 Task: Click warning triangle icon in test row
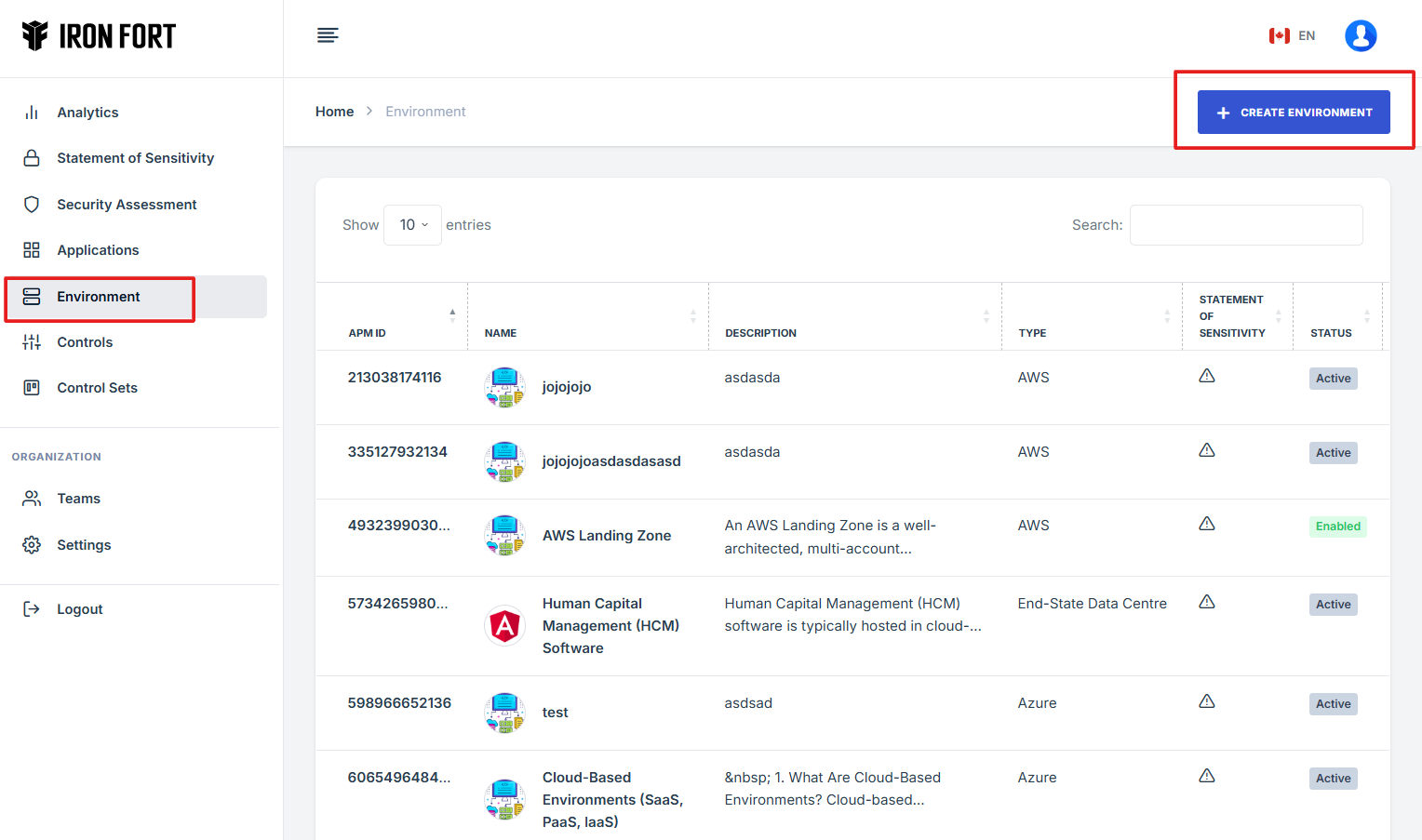coord(1206,701)
